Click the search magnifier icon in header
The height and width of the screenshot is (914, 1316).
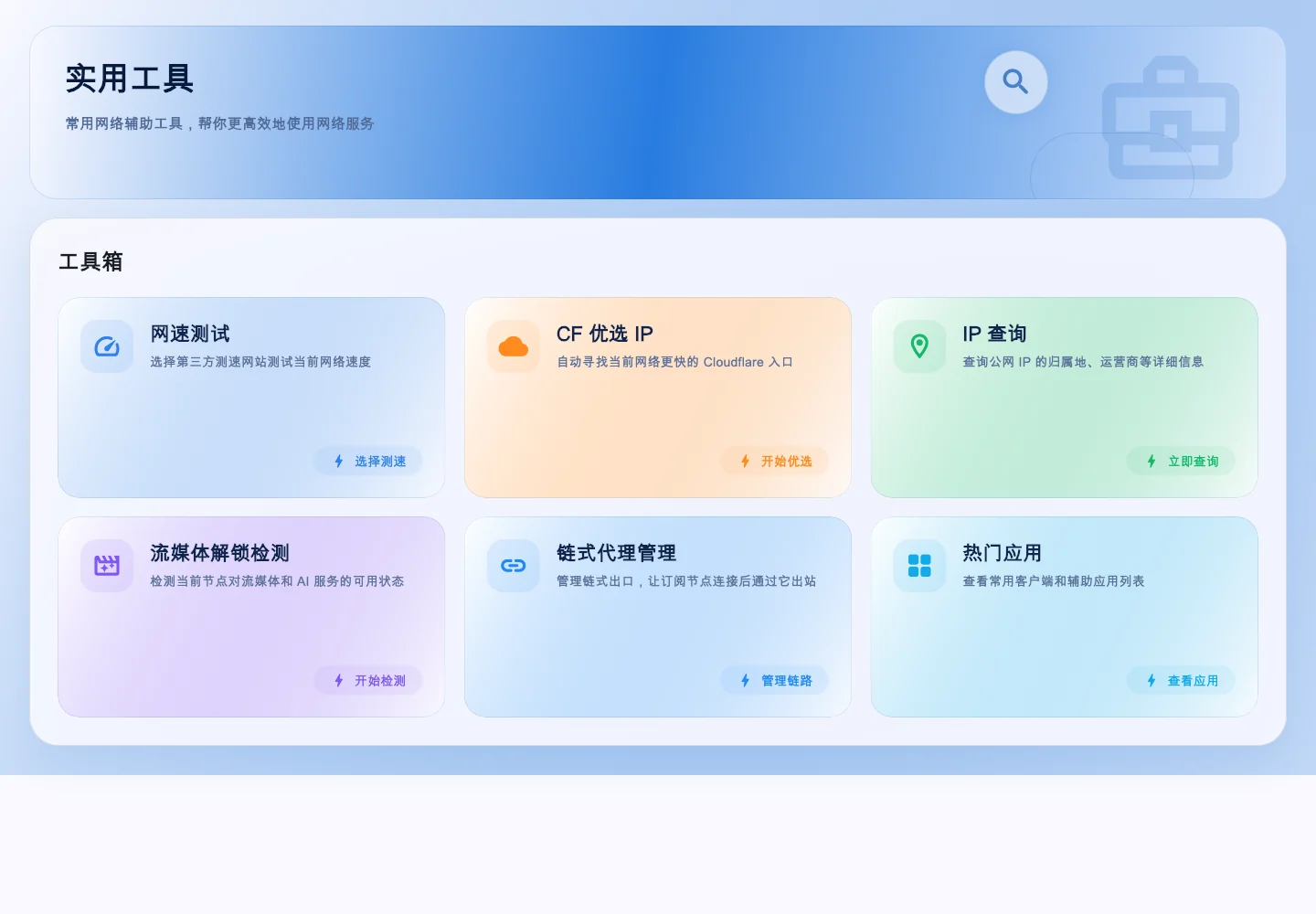click(1015, 82)
